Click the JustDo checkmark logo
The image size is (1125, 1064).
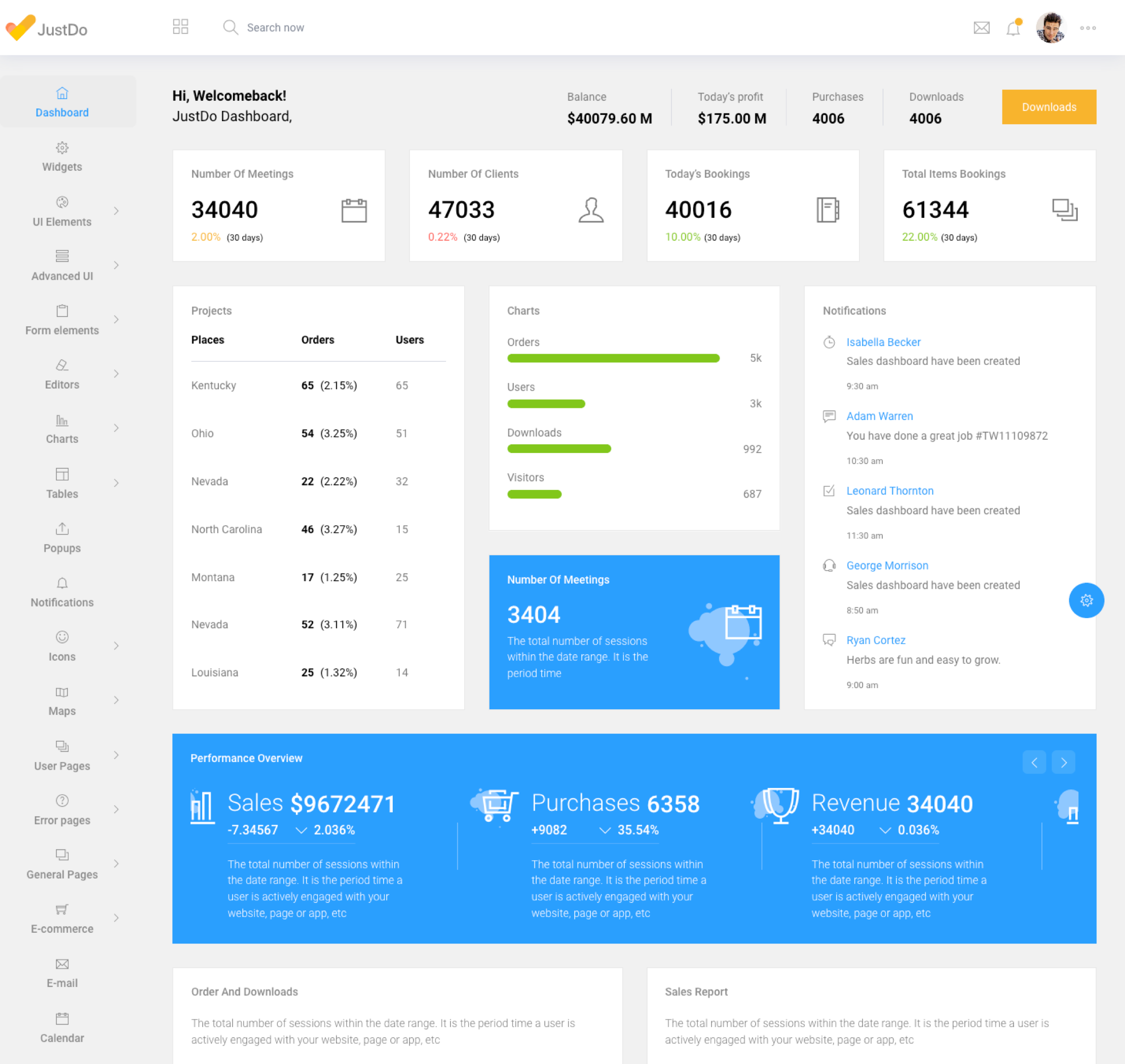[20, 27]
